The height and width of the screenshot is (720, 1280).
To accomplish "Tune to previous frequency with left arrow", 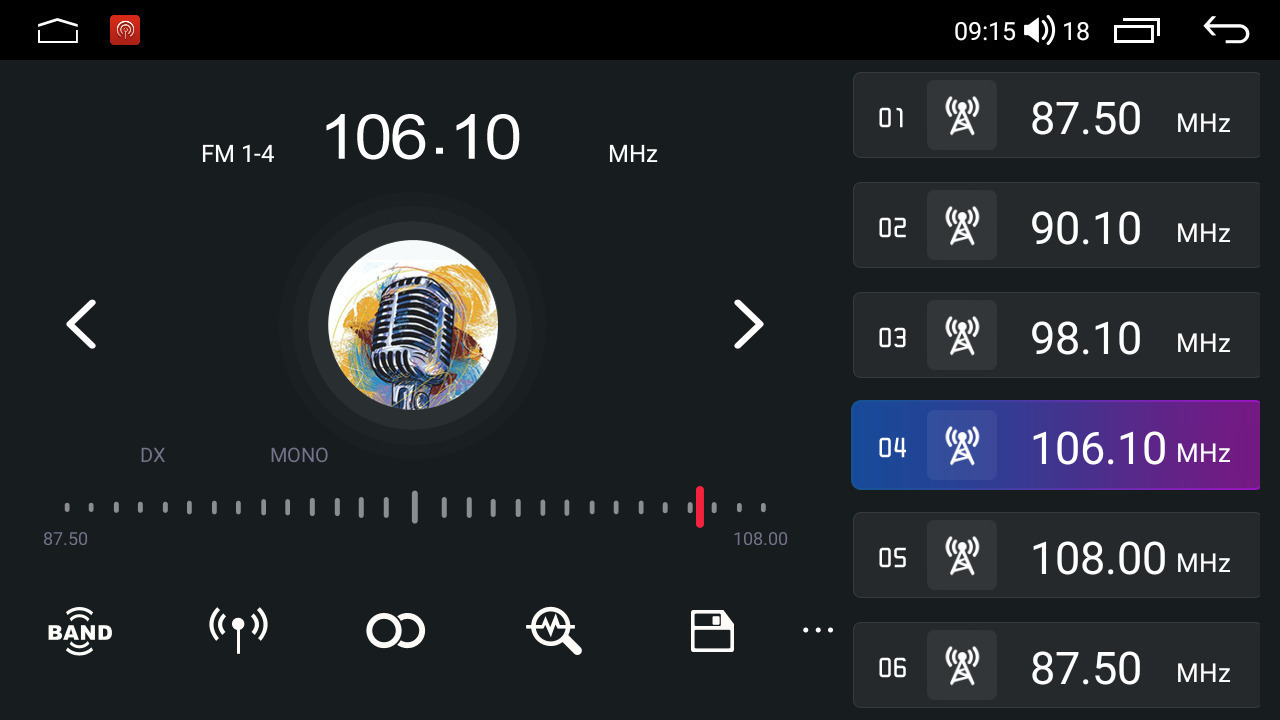I will (81, 324).
